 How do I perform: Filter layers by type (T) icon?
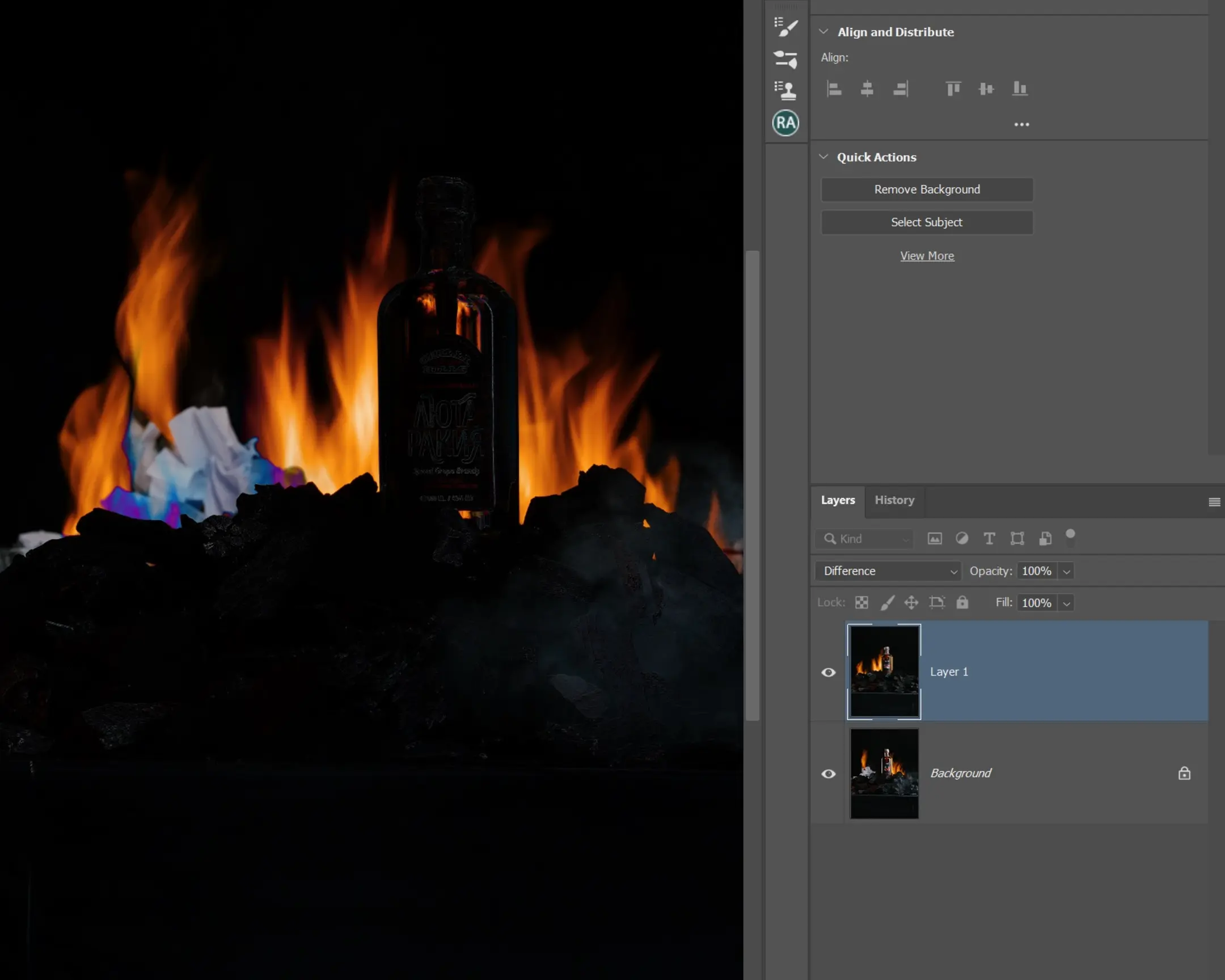coord(989,539)
